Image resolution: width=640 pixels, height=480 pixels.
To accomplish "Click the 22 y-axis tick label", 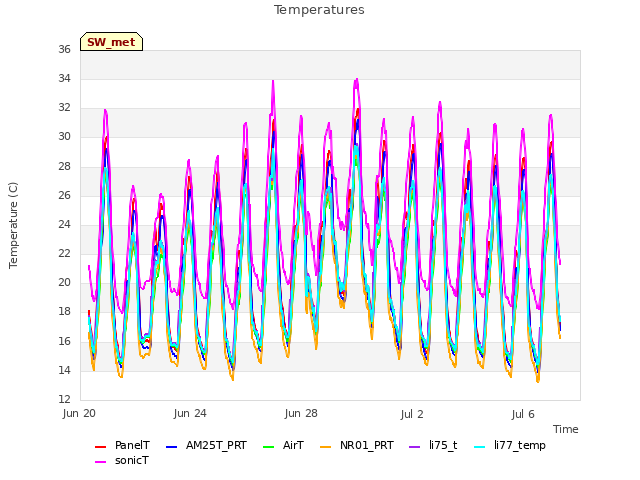I will pos(64,253).
